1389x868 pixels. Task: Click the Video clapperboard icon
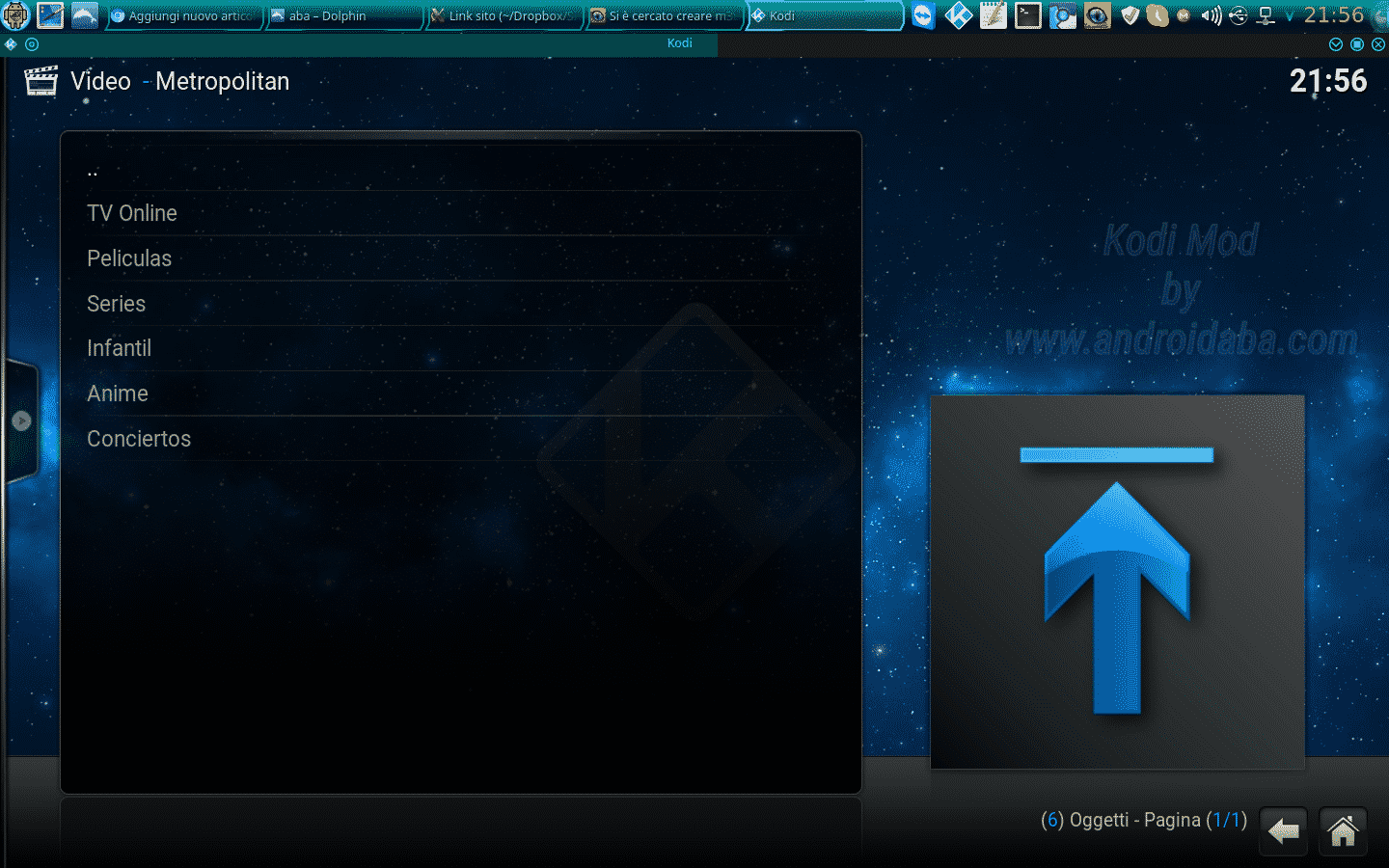(41, 81)
